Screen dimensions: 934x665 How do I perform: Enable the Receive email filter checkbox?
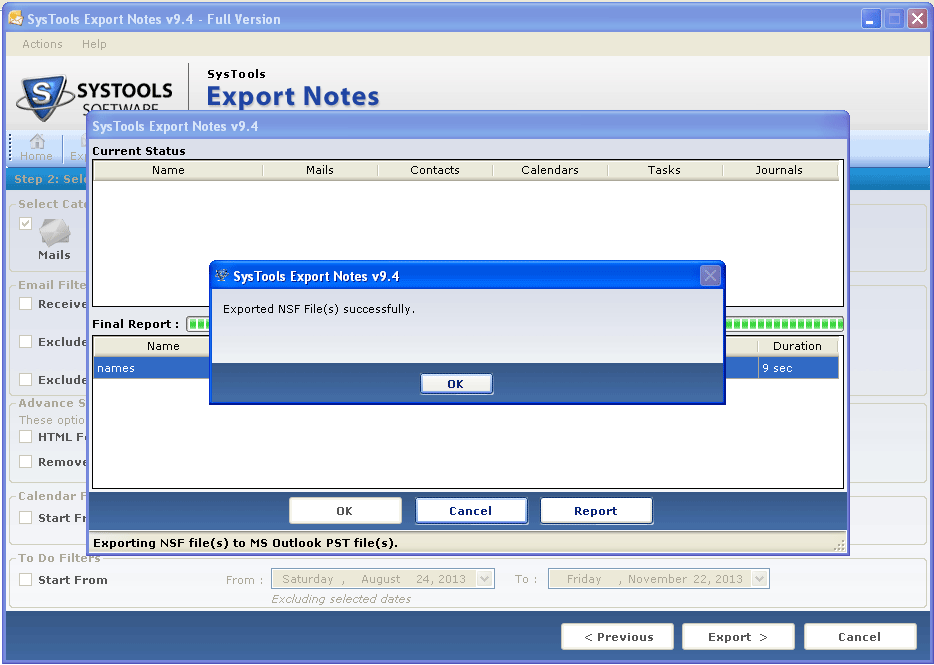[x=26, y=304]
